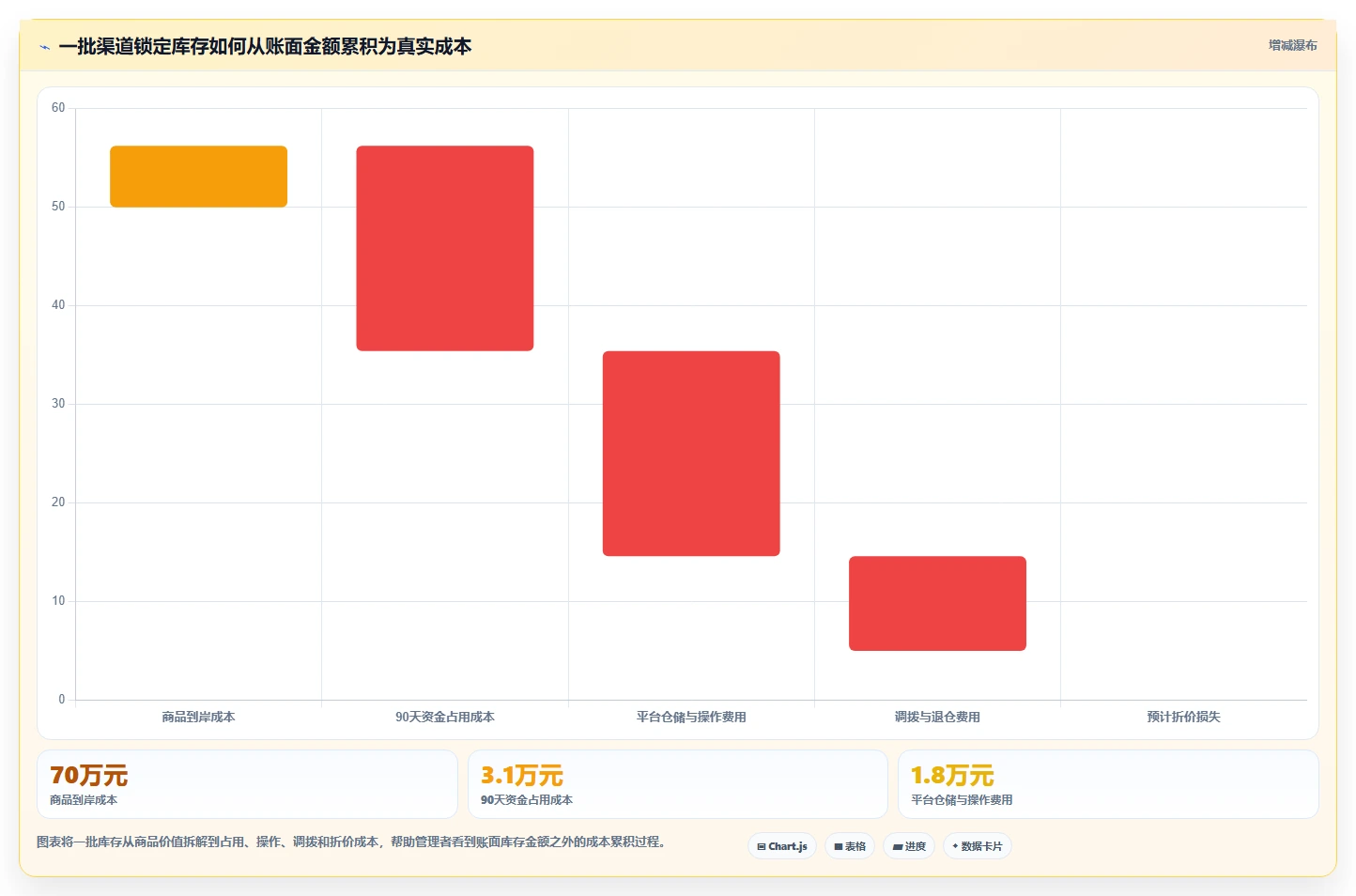Click the 预计折价损失 x-axis label
The height and width of the screenshot is (896, 1356).
tap(1183, 717)
